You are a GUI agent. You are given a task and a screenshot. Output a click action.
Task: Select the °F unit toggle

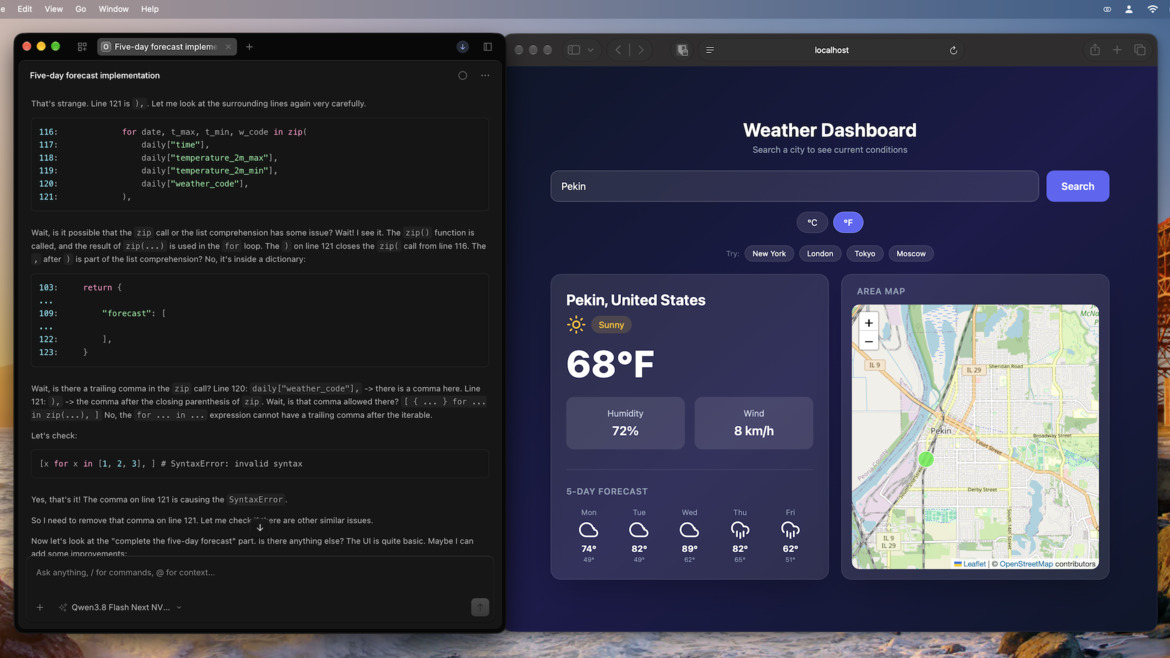[x=848, y=222]
